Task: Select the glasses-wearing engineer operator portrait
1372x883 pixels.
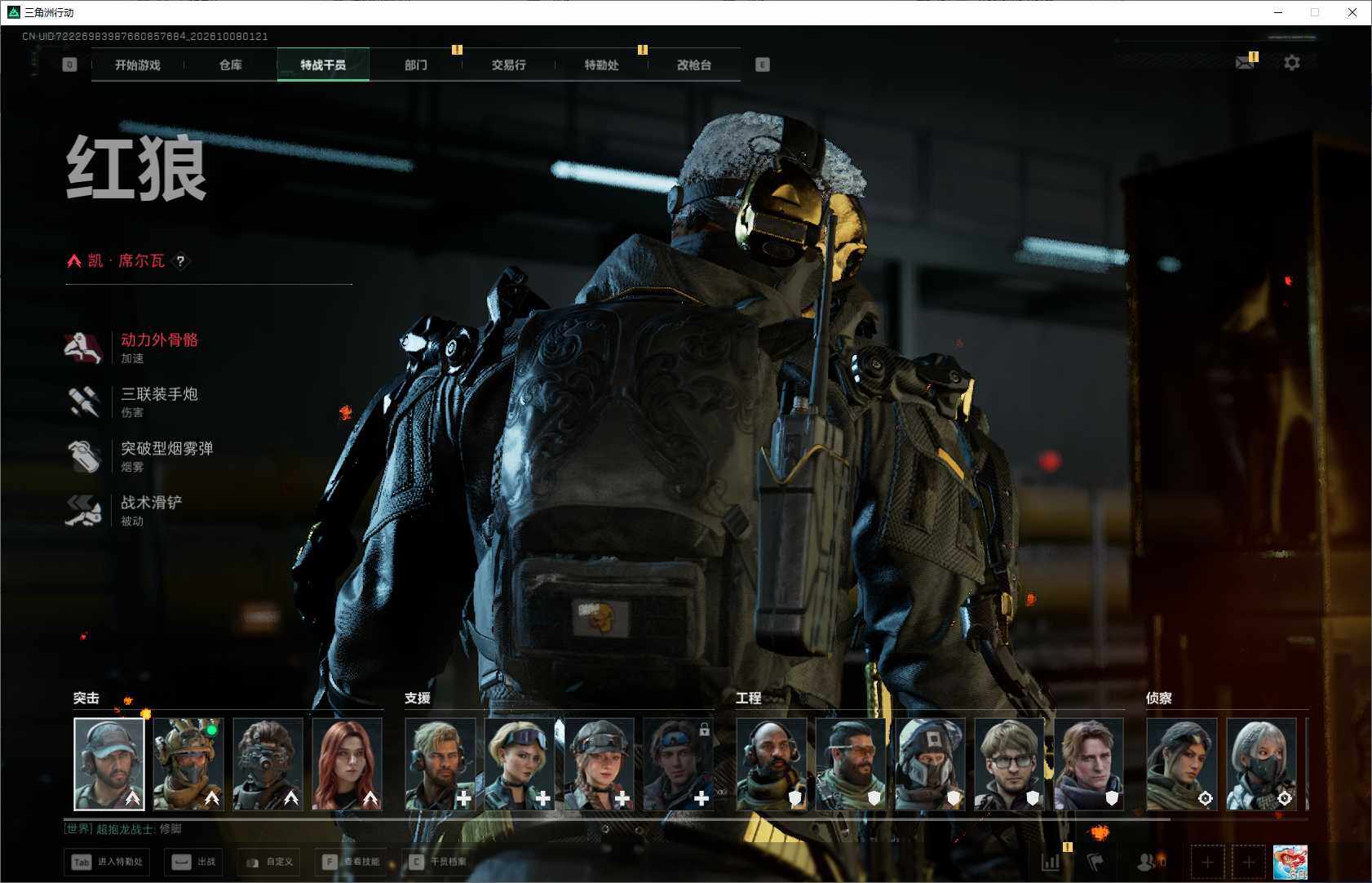Action: pos(1010,764)
